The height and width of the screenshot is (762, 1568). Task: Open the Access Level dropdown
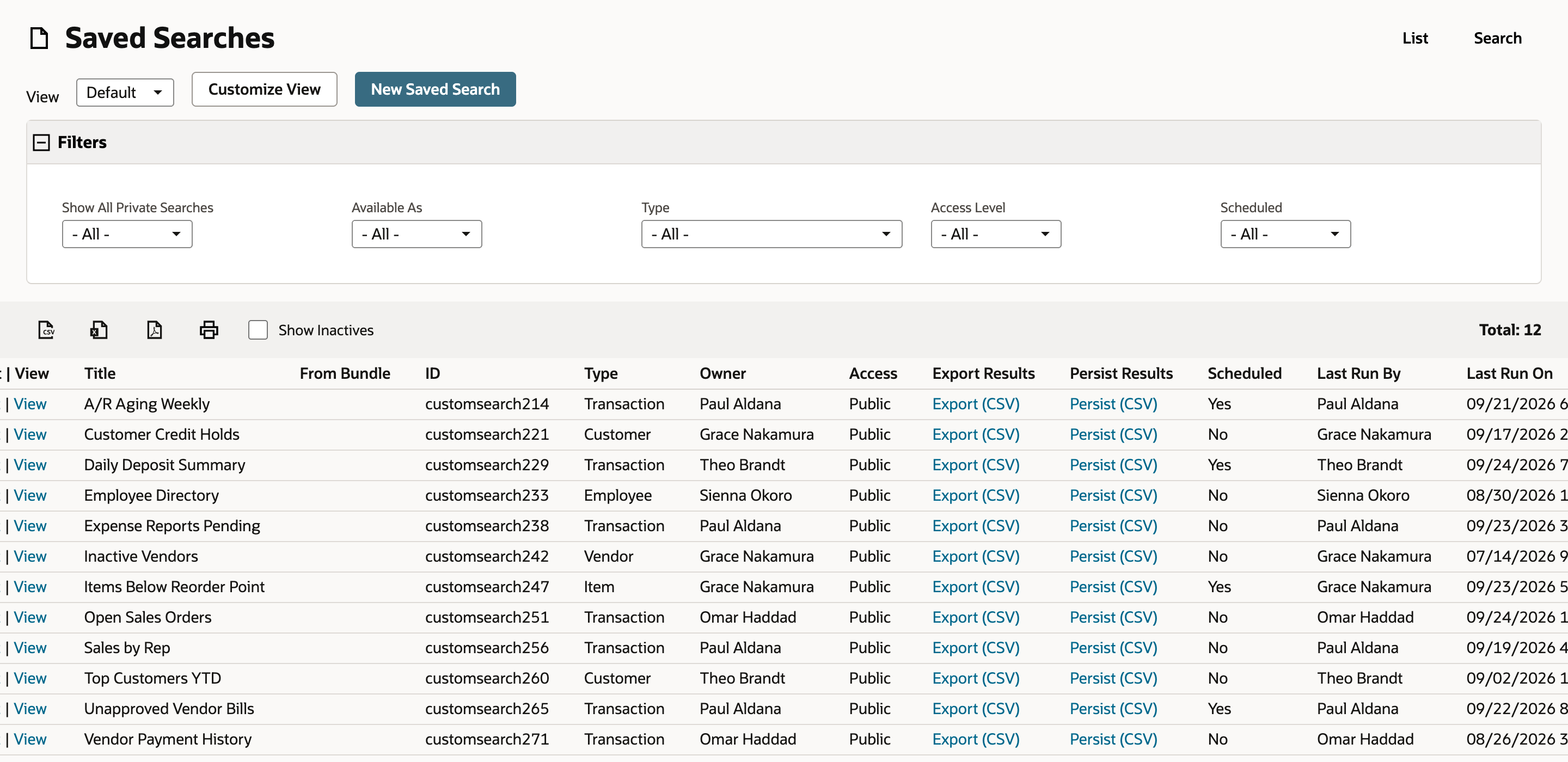pyautogui.click(x=996, y=235)
